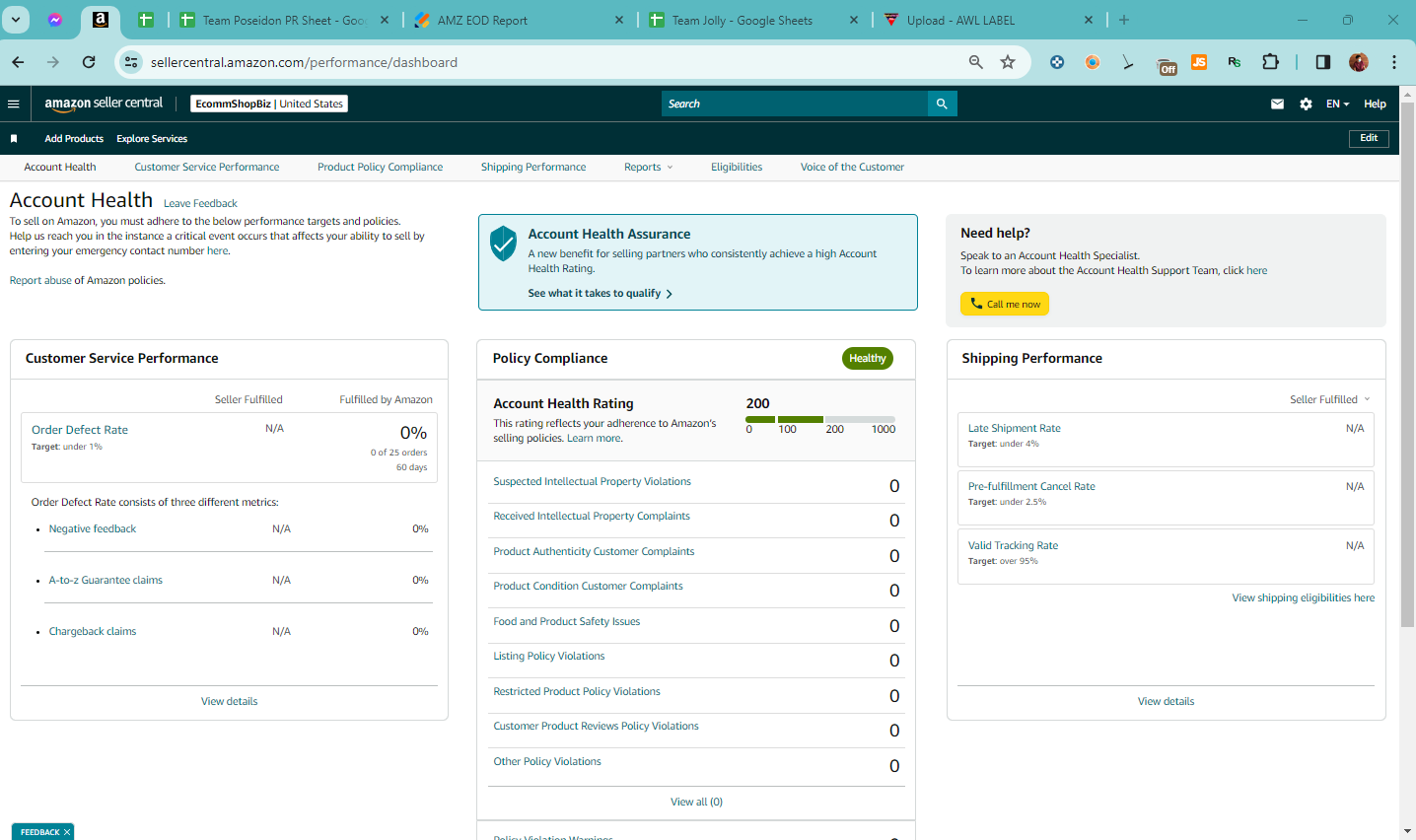Viewport: 1416px width, 840px height.
Task: Click View details under Shipping Performance
Action: (1166, 702)
